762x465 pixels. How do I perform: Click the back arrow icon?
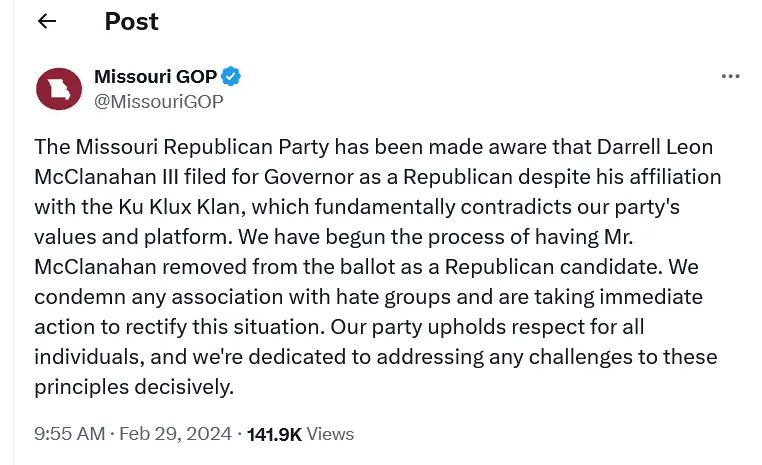pos(46,22)
